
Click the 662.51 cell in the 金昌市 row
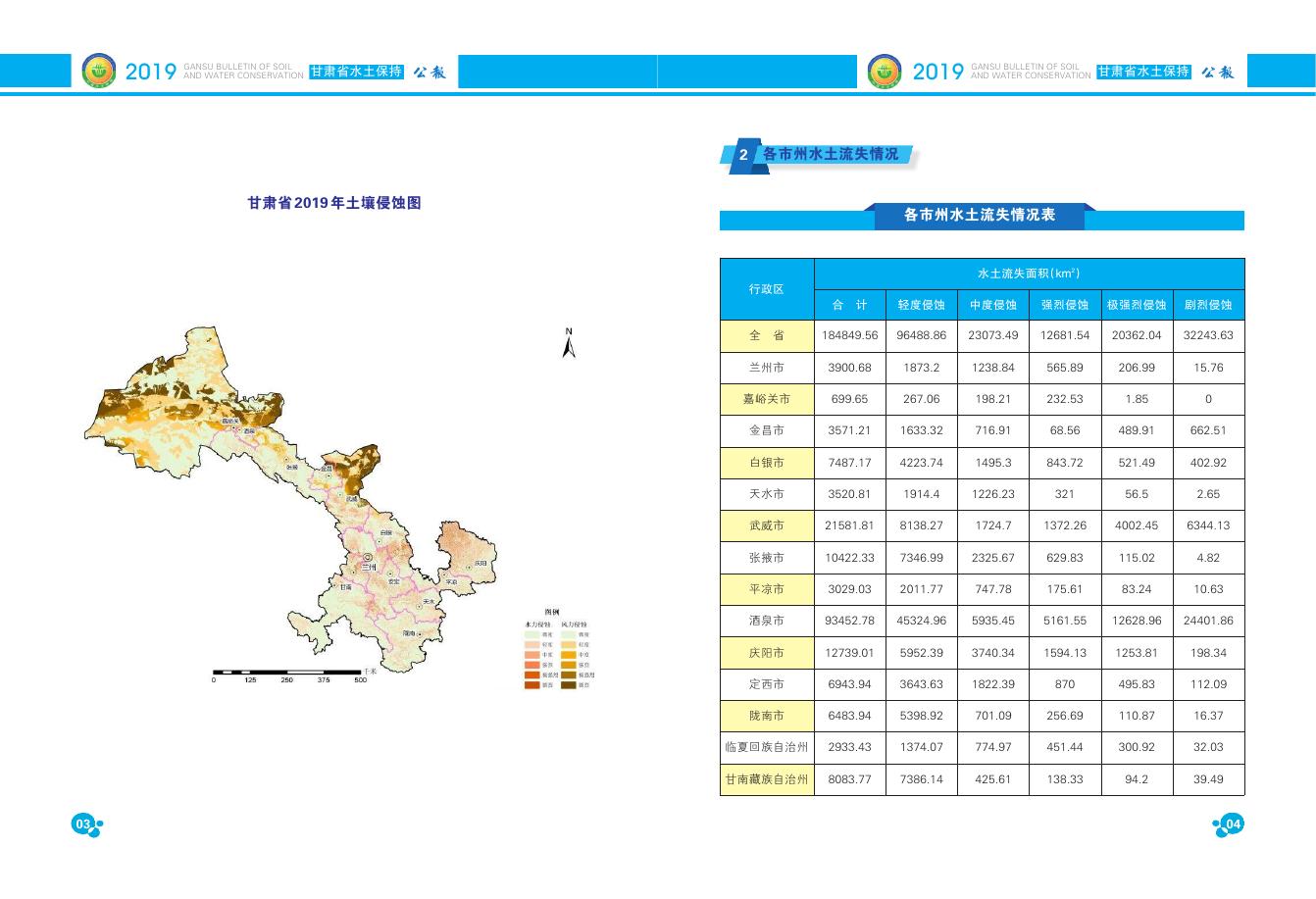tap(1208, 430)
